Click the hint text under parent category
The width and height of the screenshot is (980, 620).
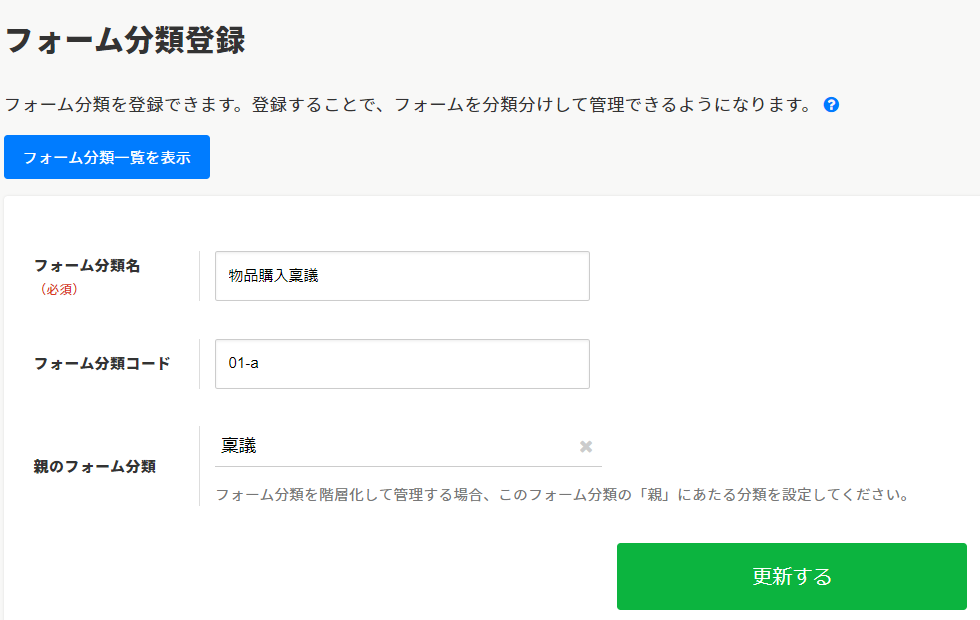(561, 494)
